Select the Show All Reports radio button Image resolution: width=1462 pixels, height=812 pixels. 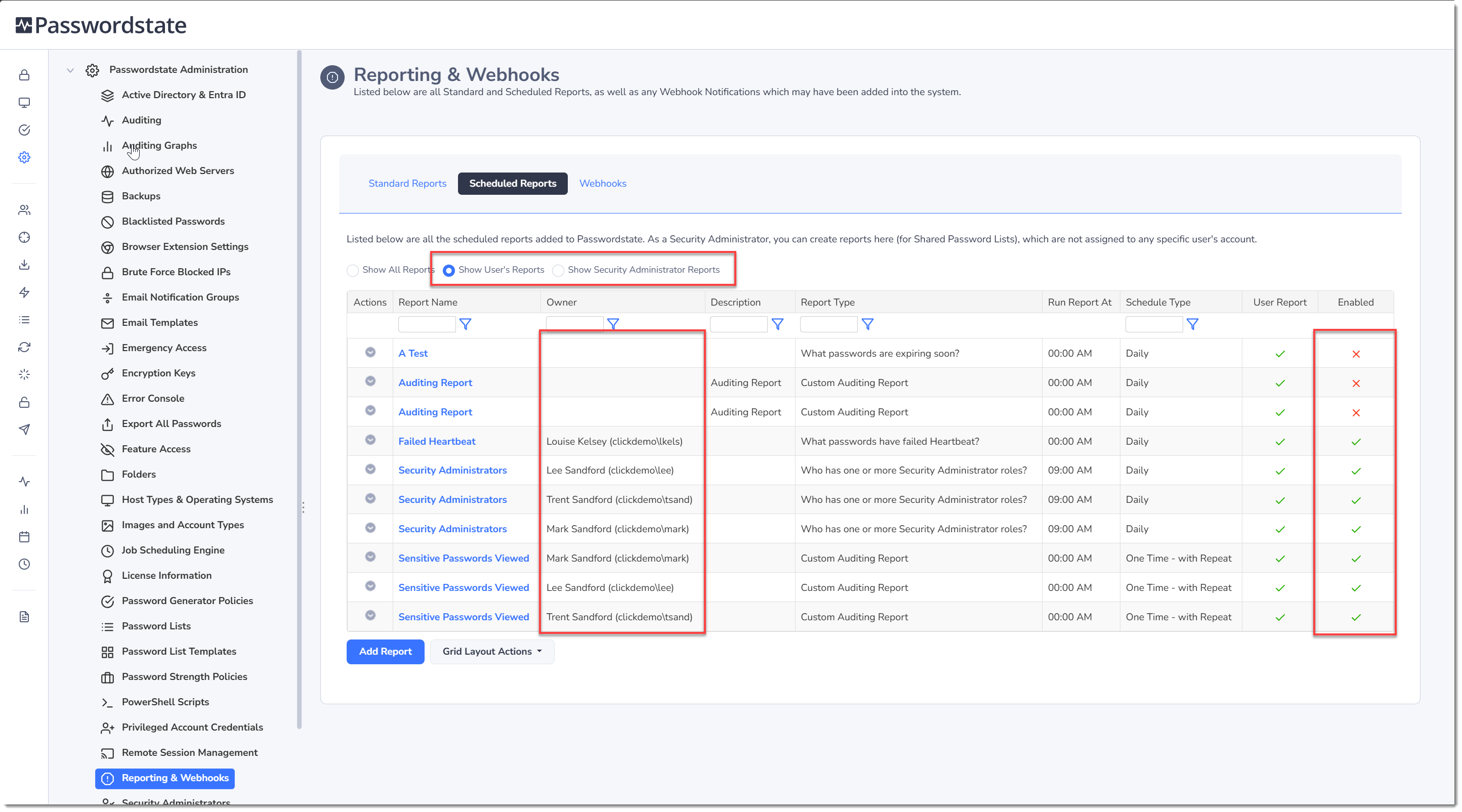pyautogui.click(x=352, y=270)
